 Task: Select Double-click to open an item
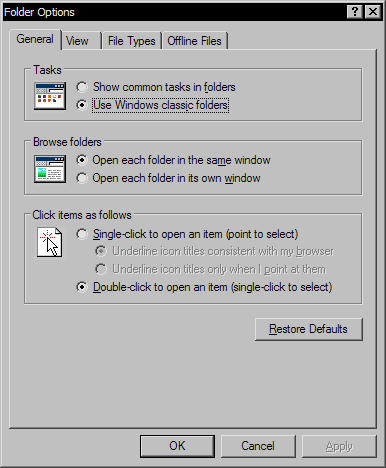pyautogui.click(x=204, y=287)
